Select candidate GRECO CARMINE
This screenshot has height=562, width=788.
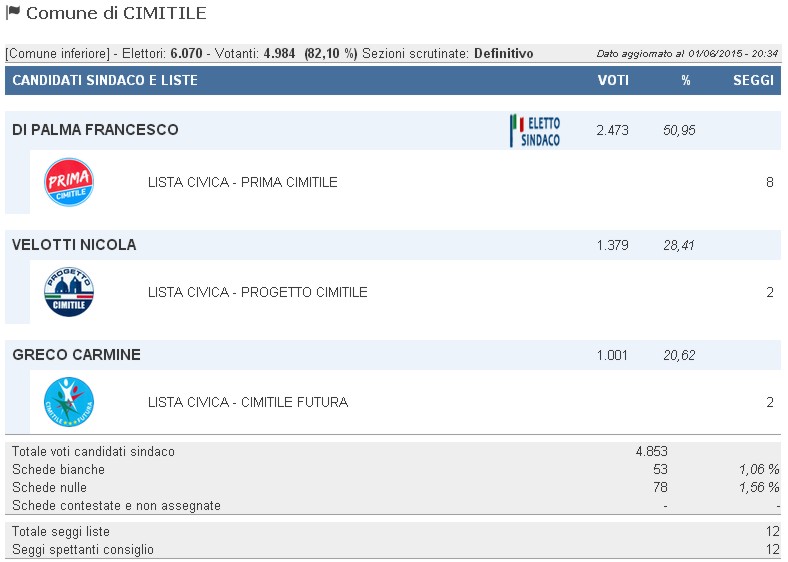tap(76, 355)
